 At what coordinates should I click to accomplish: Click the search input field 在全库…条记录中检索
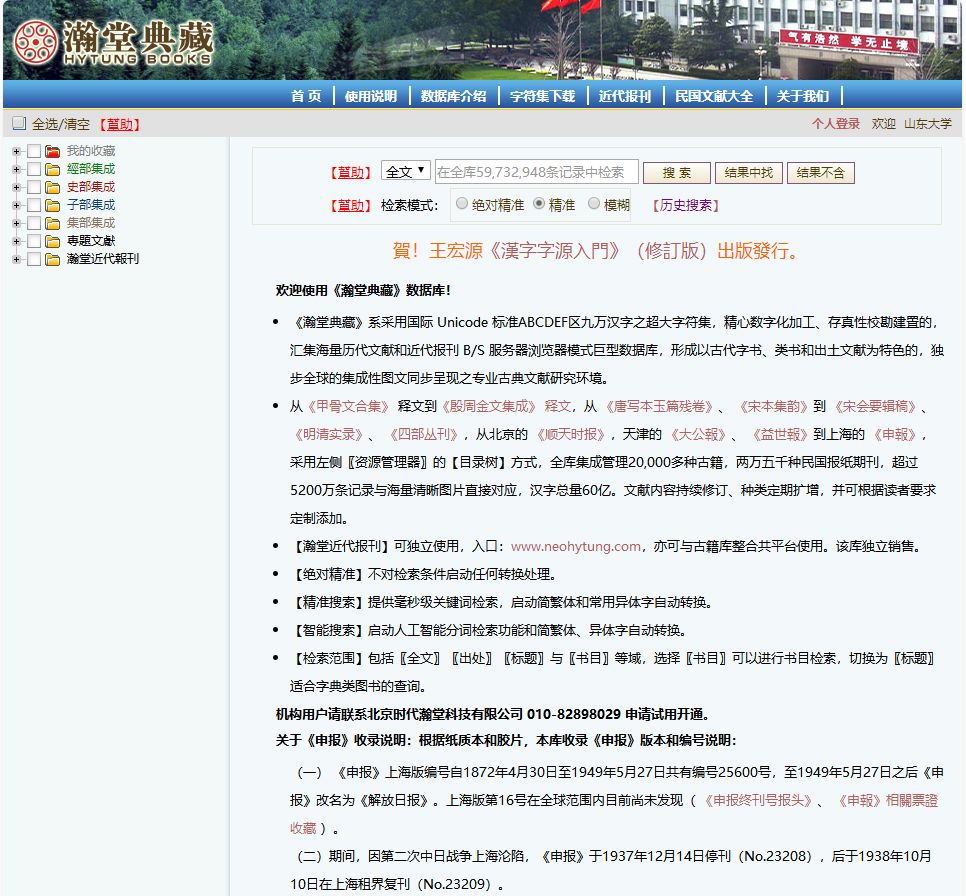coord(536,172)
